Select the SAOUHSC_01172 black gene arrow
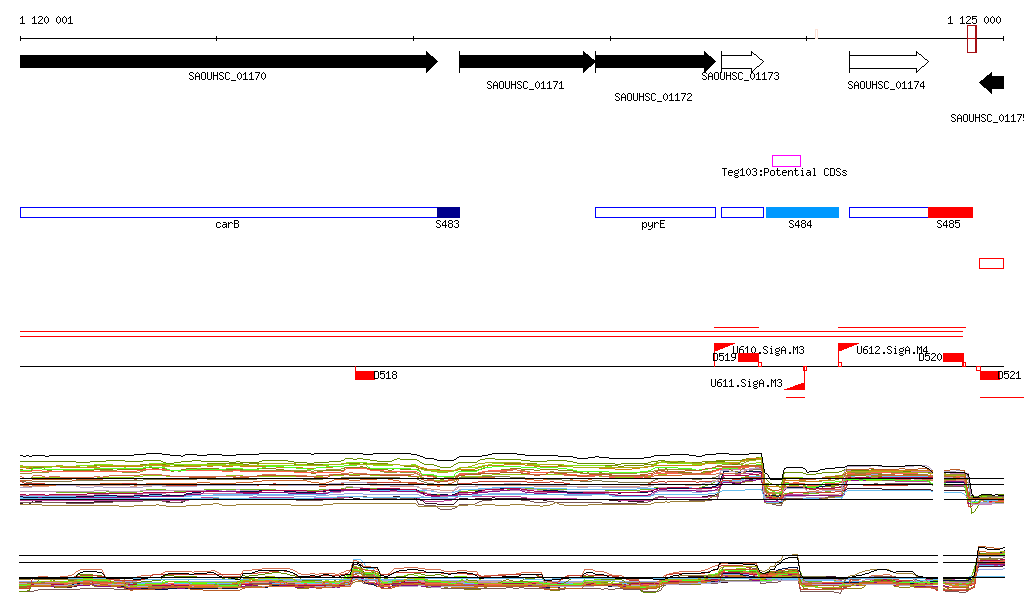This screenshot has height=611, width=1024. tap(655, 62)
